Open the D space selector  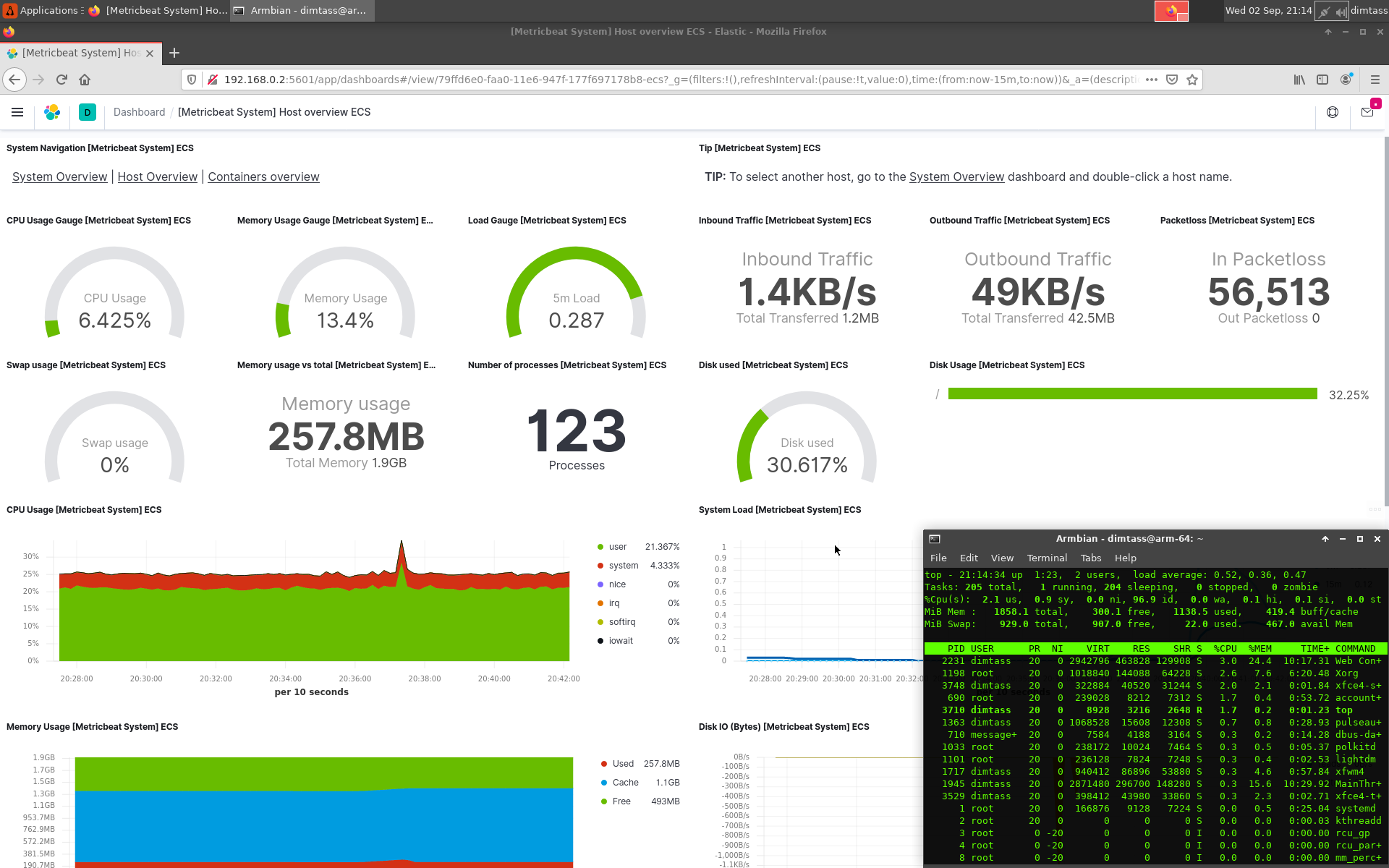click(x=88, y=112)
